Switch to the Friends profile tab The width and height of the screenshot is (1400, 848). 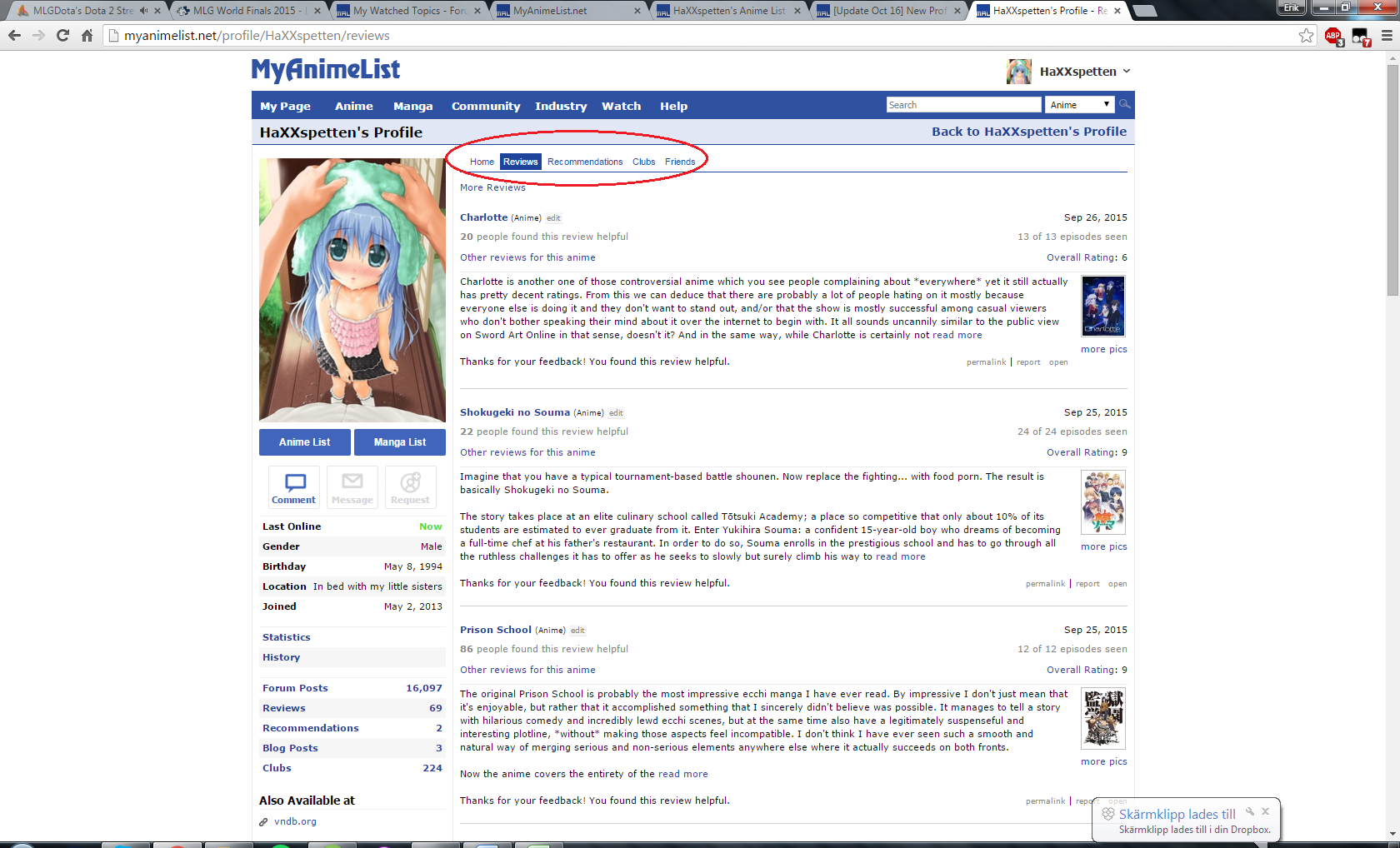tap(679, 162)
